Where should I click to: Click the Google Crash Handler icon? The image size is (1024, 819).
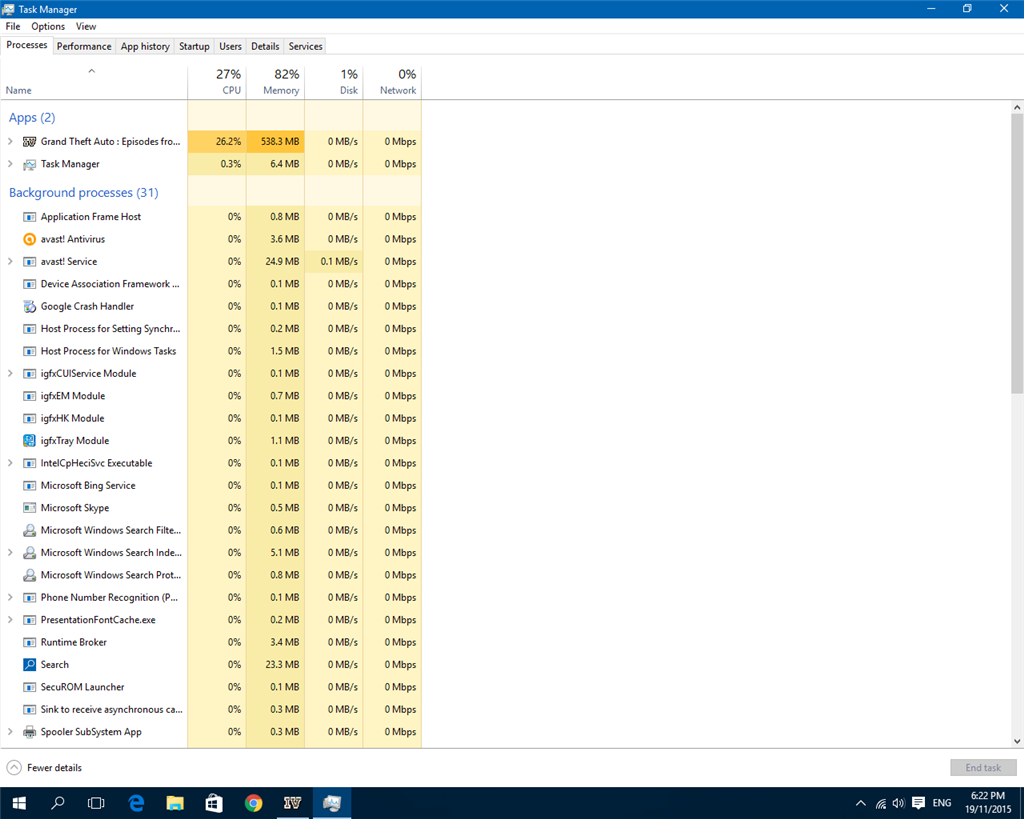tap(30, 306)
